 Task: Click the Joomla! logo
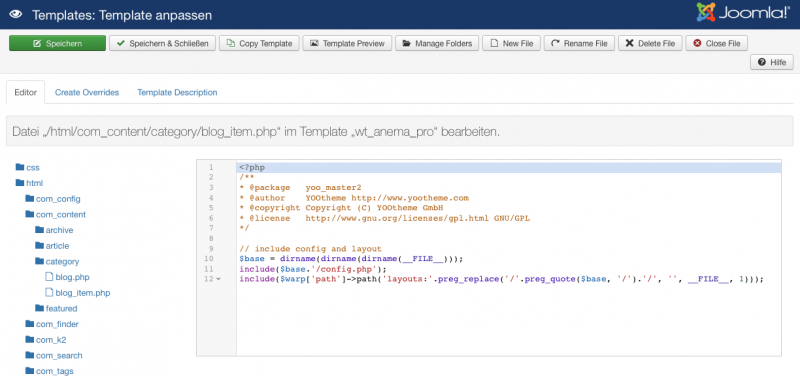click(742, 13)
